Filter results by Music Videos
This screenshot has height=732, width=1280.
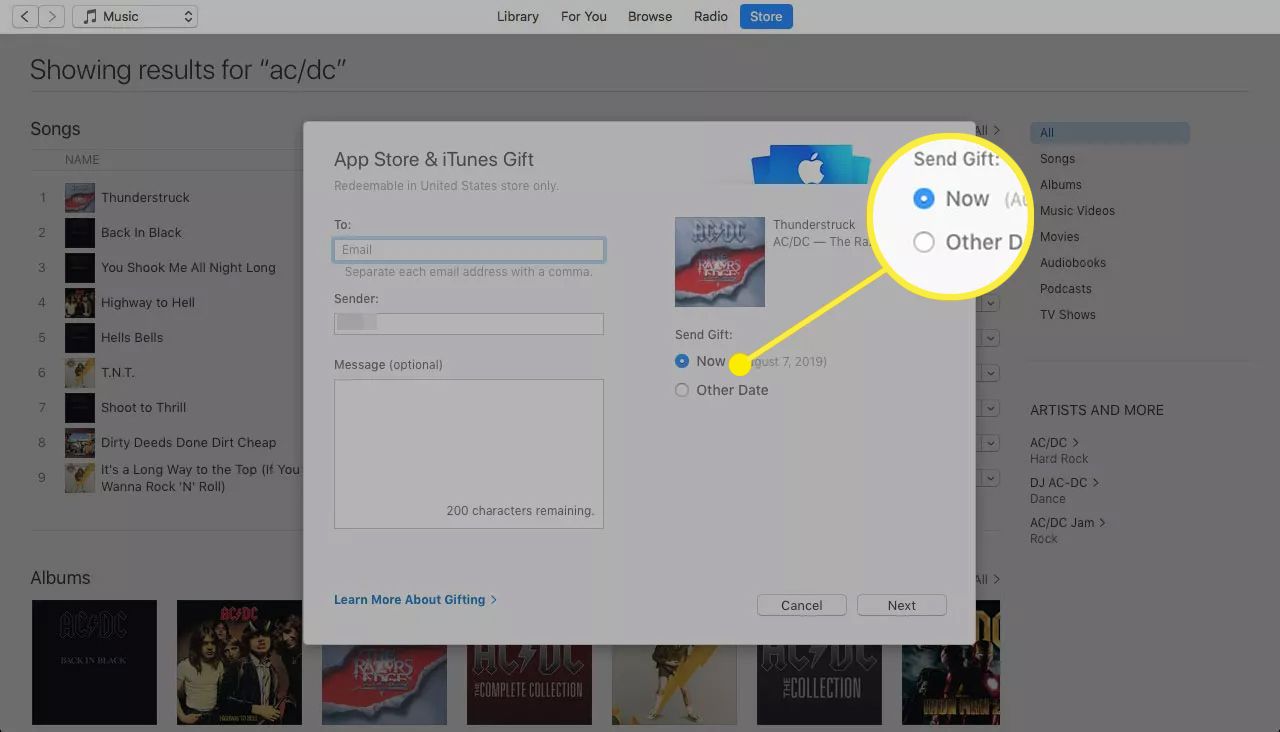[1077, 210]
